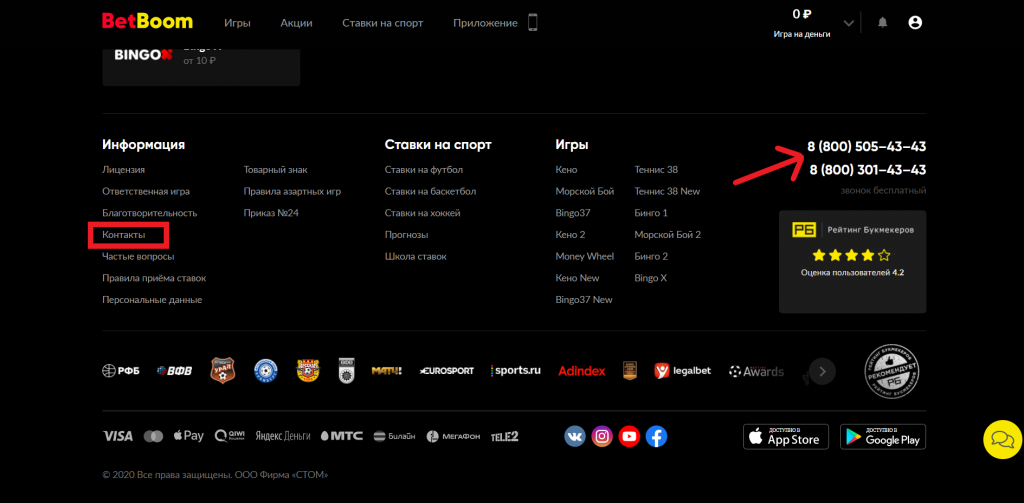
Task: Click the Яндекс Деньги payment icon
Action: 283,436
